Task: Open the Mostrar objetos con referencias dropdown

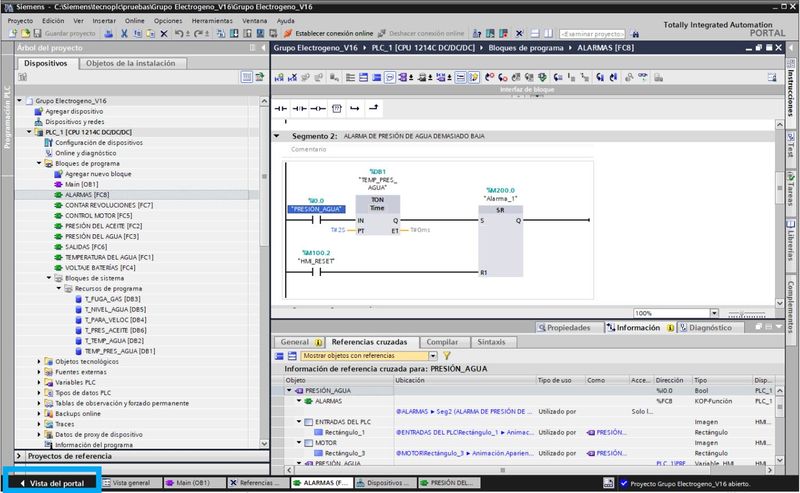Action: [x=433, y=356]
